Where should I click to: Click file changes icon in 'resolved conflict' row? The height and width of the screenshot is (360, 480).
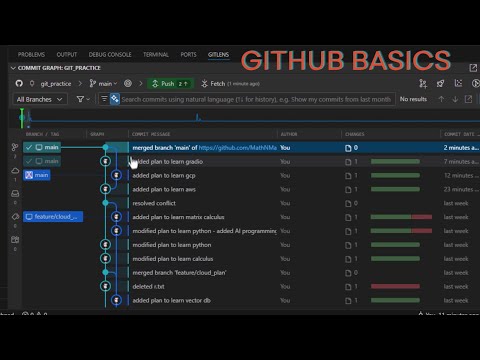[x=348, y=203]
